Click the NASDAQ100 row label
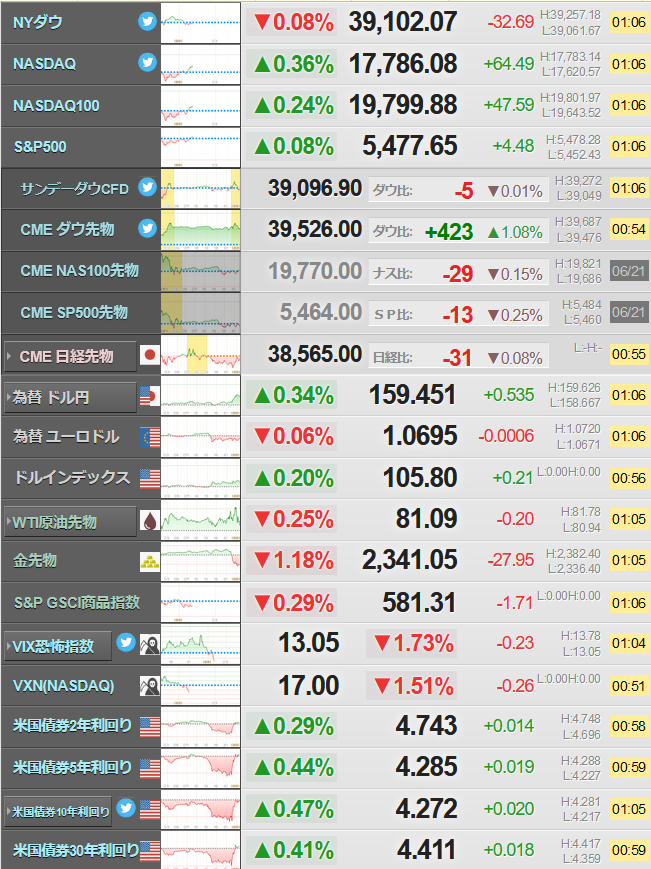The width and height of the screenshot is (651, 869). (x=56, y=105)
